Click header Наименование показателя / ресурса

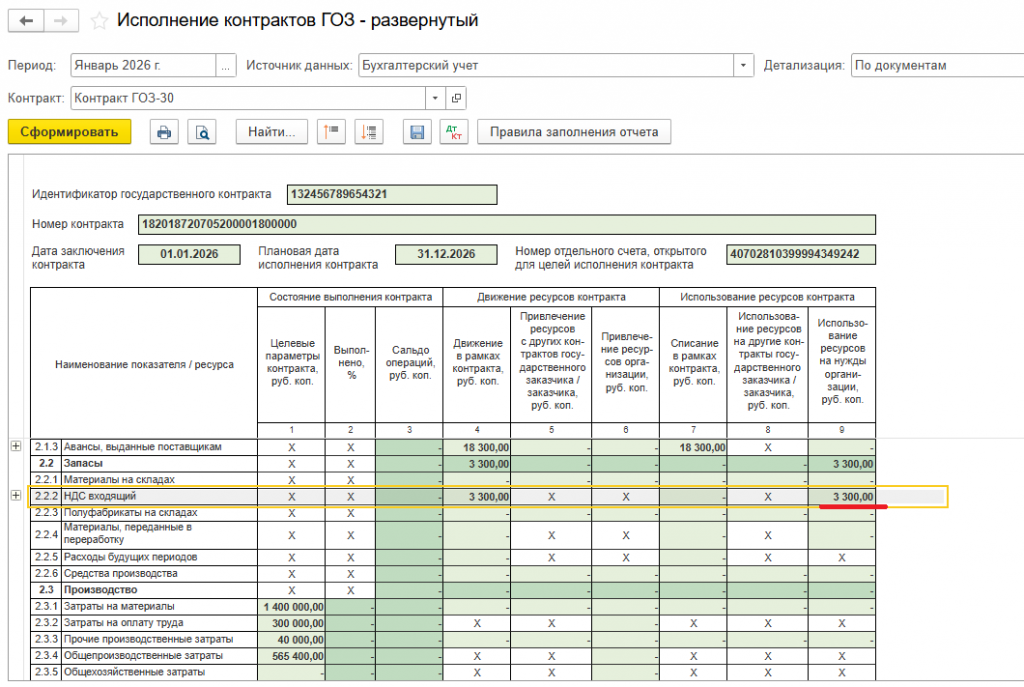click(x=144, y=364)
